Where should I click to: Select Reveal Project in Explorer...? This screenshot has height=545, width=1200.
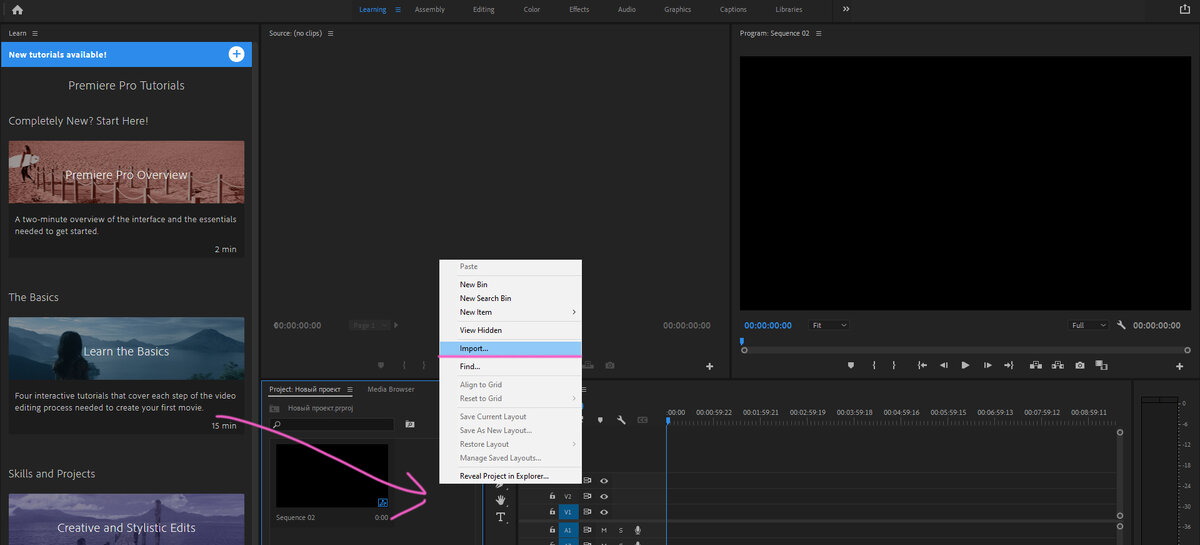[510, 476]
